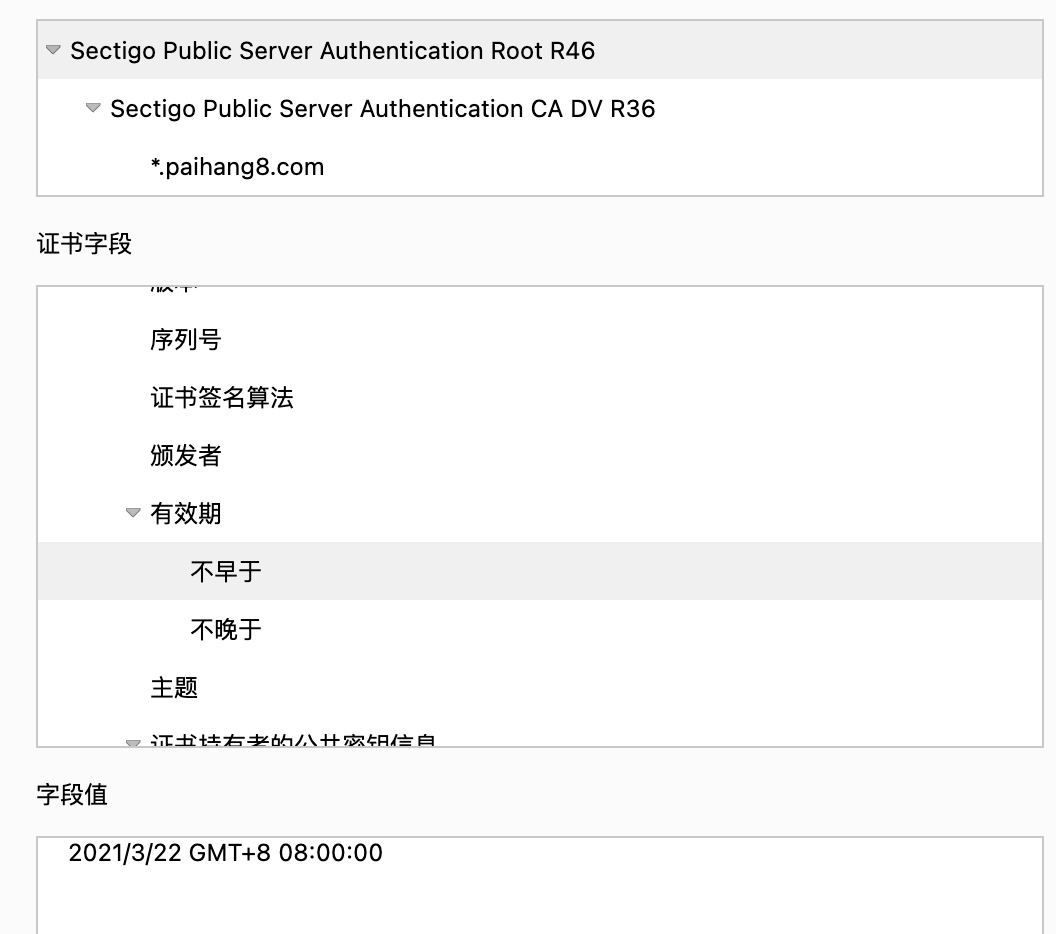Screen dimensions: 1056x934
Task: Select the 证书签名算法 field
Action: [x=222, y=398]
